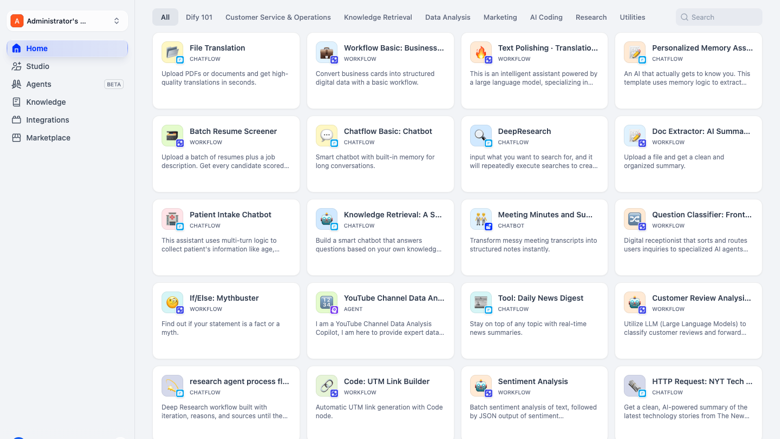Open the Batch Resume Screener template
The width and height of the screenshot is (780, 439).
click(226, 154)
